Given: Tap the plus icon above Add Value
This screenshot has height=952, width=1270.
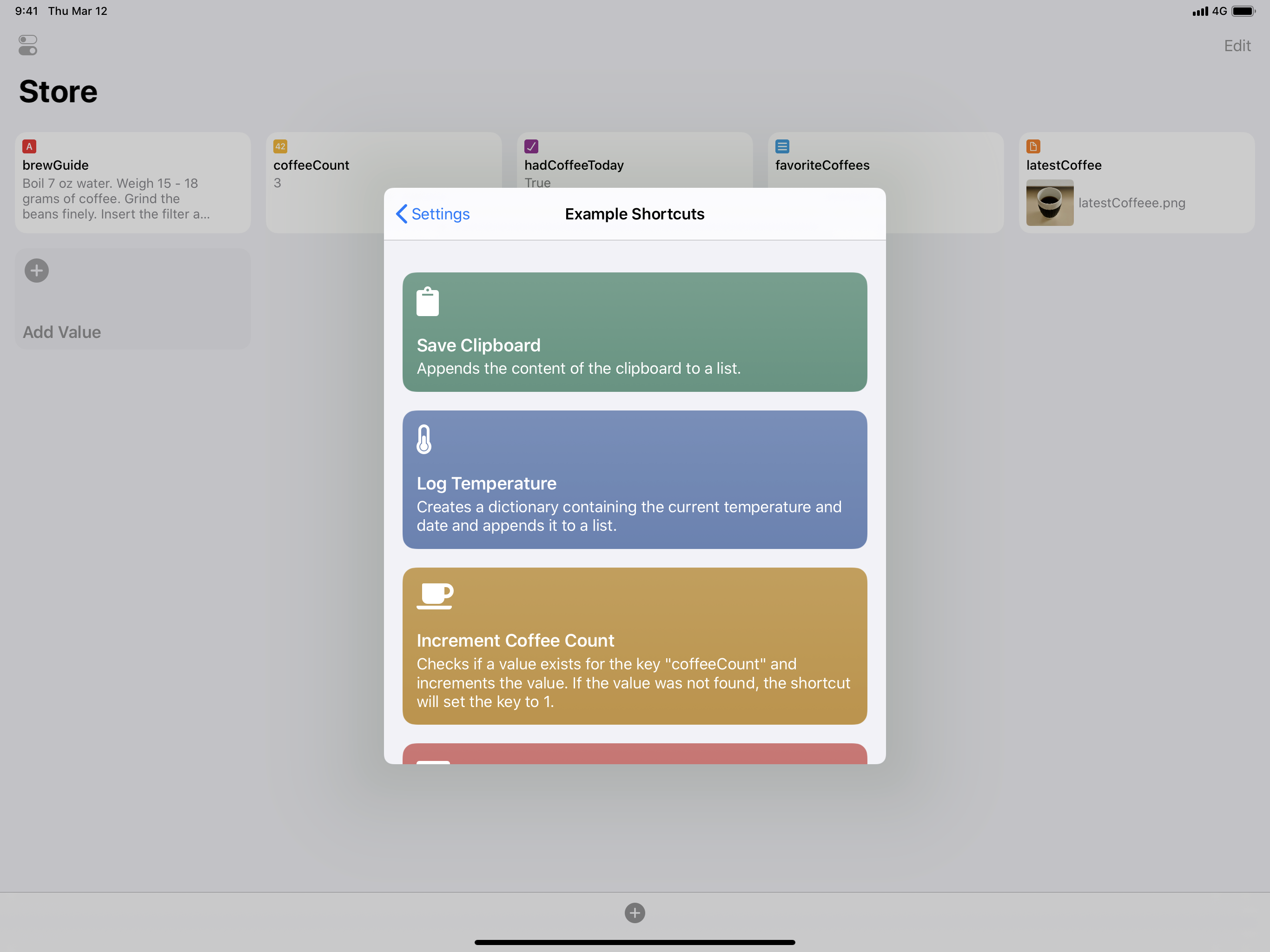Looking at the screenshot, I should (37, 271).
